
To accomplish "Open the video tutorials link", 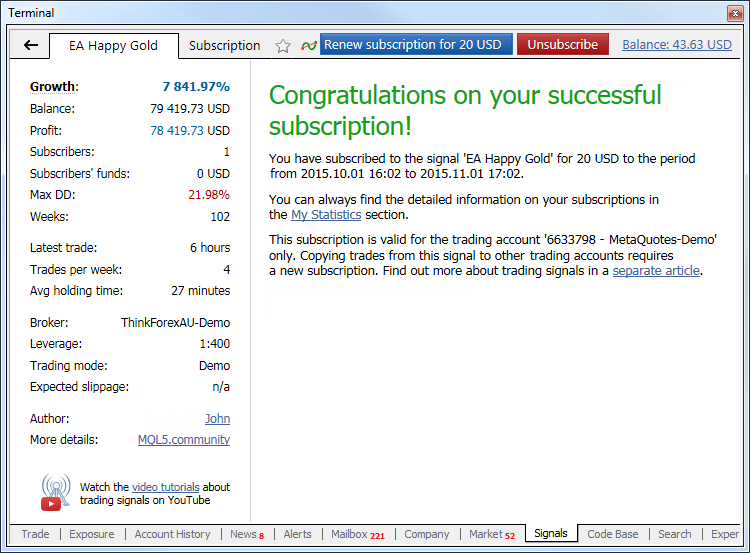I will [165, 487].
